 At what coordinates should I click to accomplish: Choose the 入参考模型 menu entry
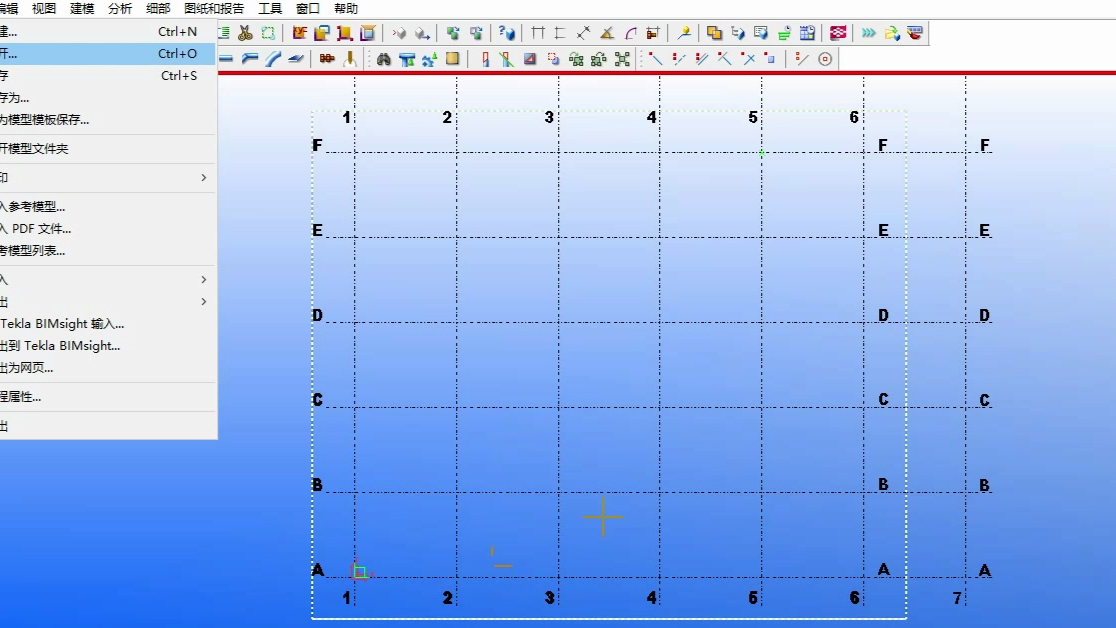(x=107, y=206)
